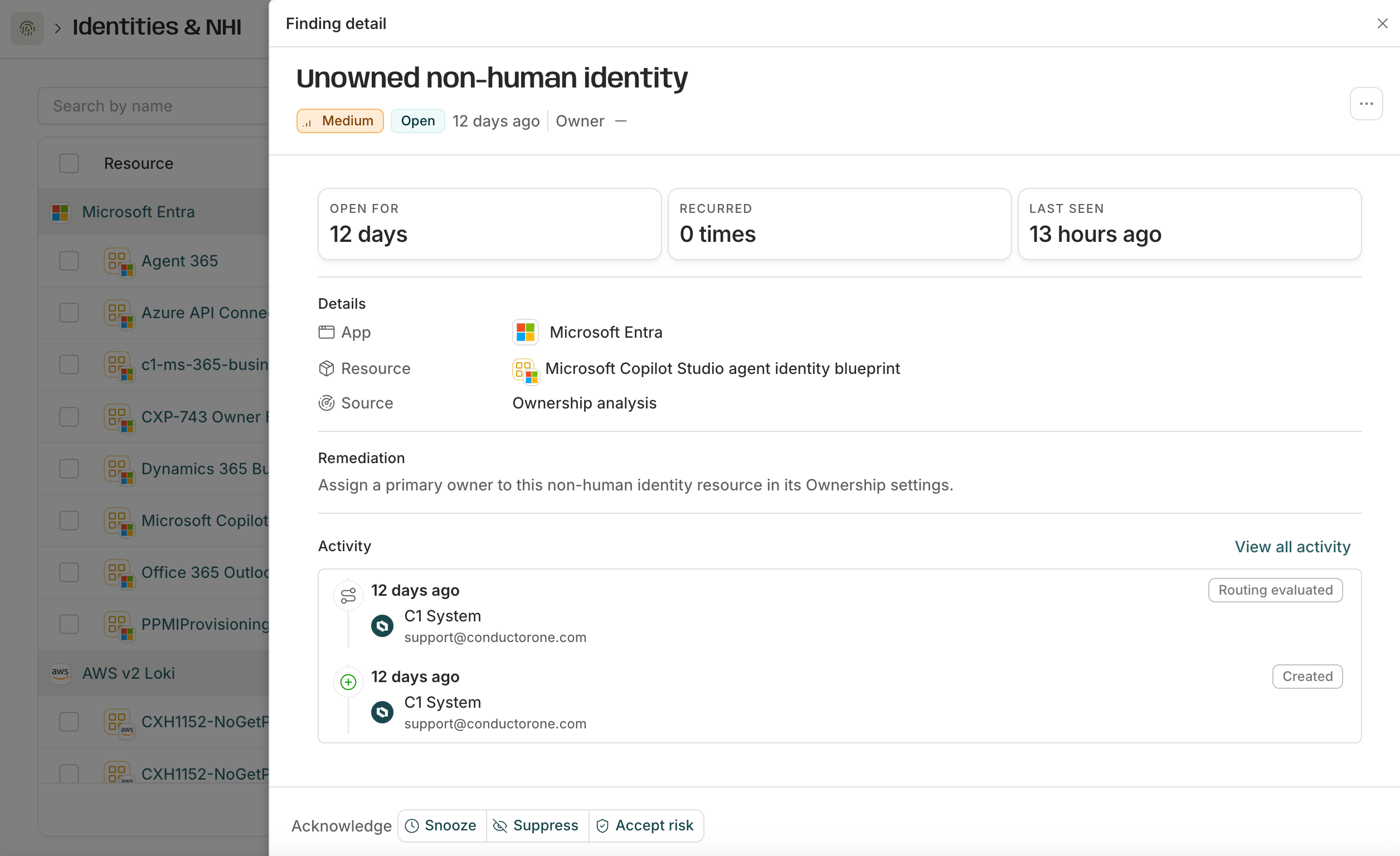1400x856 pixels.
Task: Click the Microsoft Entra logo in Details
Action: pyautogui.click(x=526, y=332)
